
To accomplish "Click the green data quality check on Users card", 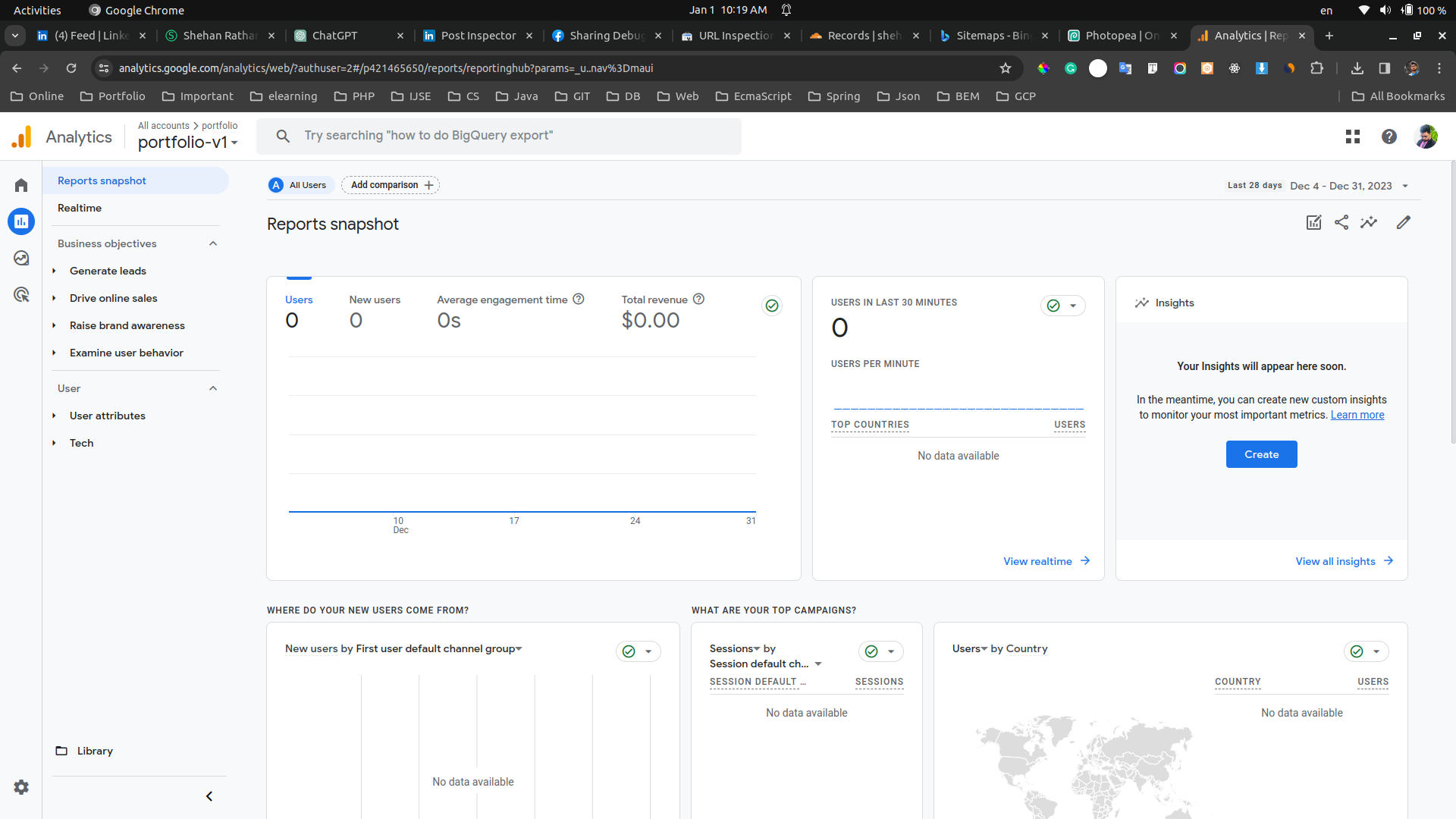I will pos(772,306).
